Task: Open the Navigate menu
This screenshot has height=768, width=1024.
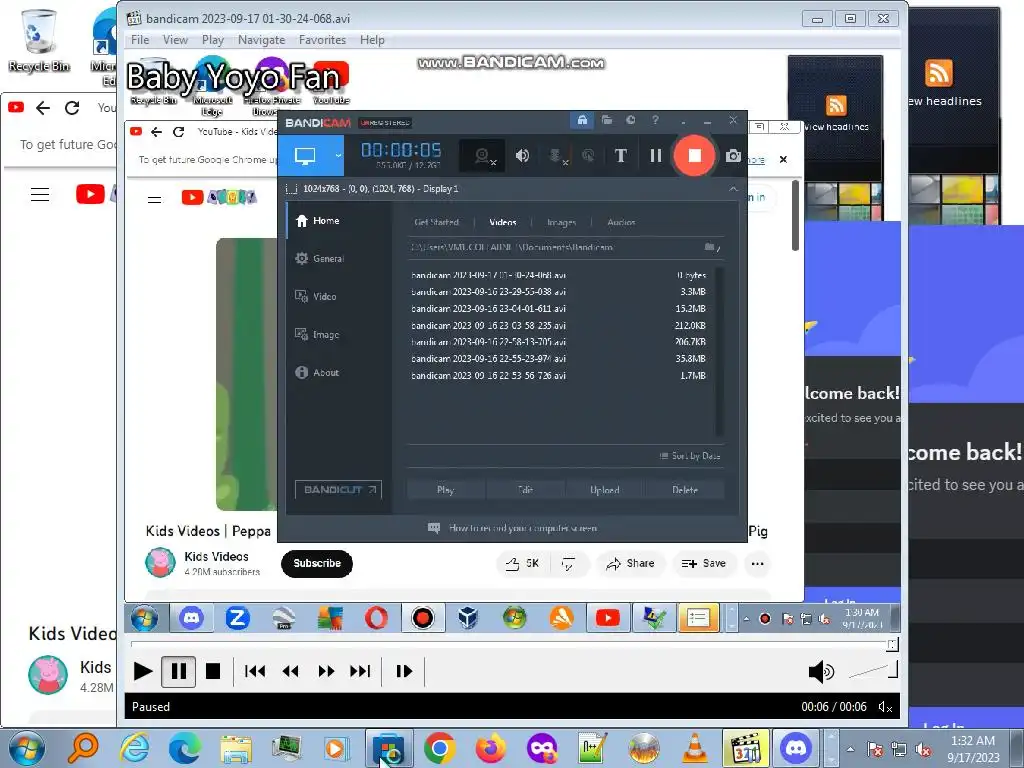Action: click(261, 40)
